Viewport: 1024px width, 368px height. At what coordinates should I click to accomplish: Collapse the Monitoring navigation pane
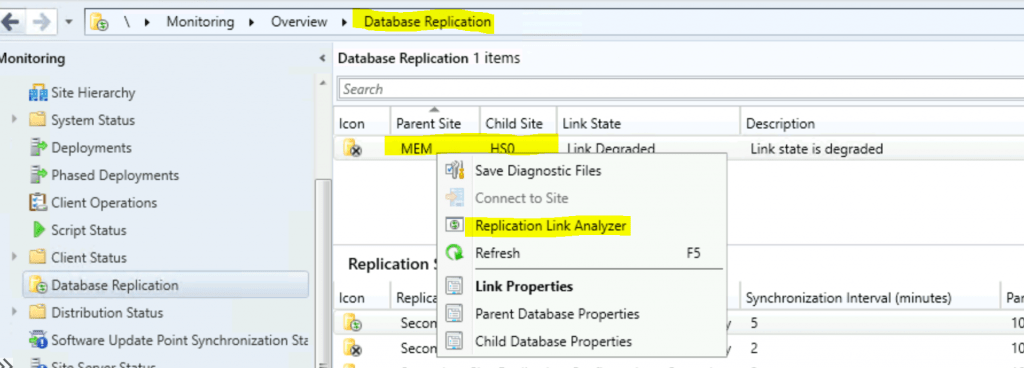click(x=322, y=58)
